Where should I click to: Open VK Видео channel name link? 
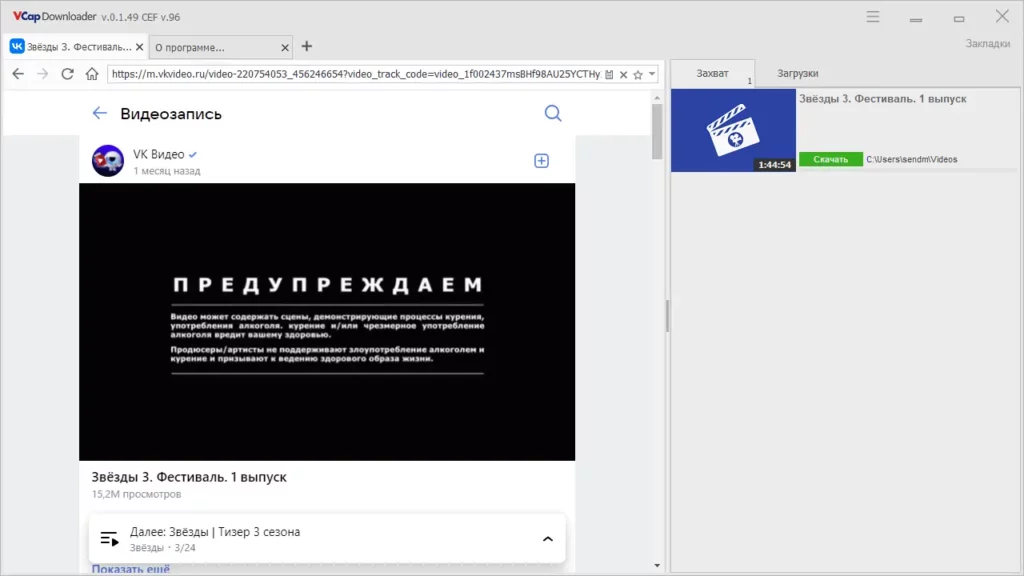[x=159, y=154]
